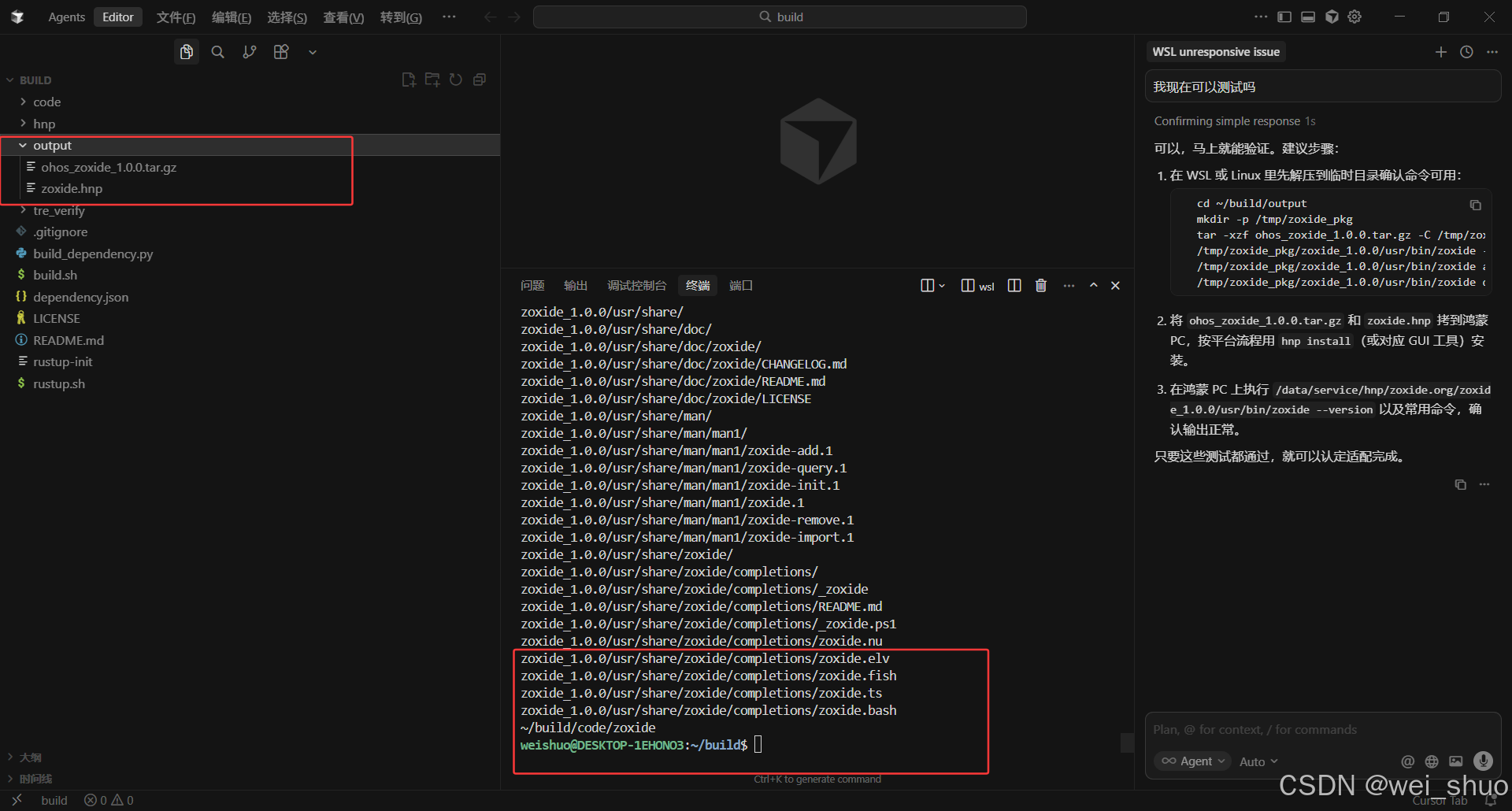This screenshot has height=811, width=1512.
Task: Open terminal panel more actions ellipsis
Action: point(1069,286)
